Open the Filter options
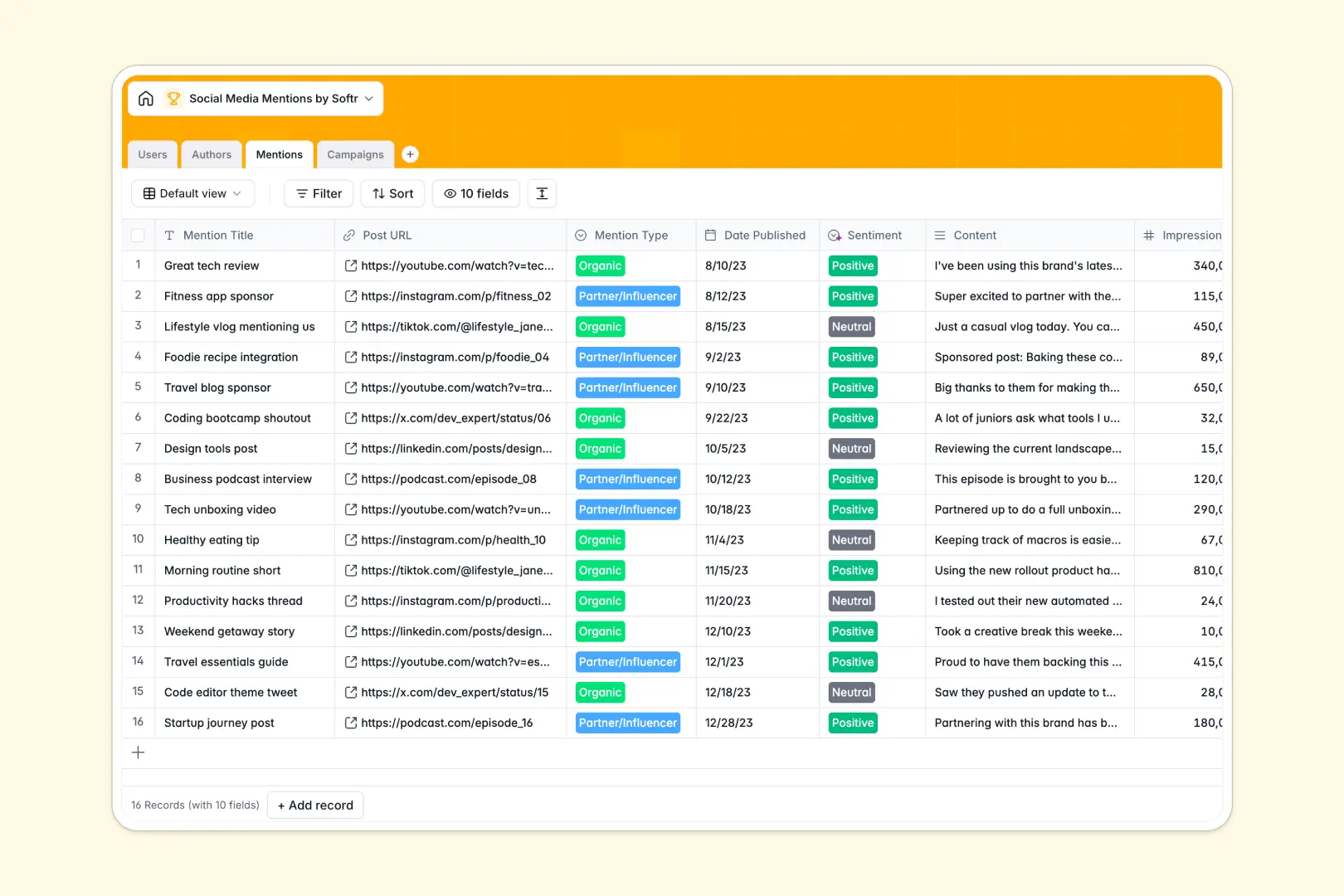1344x896 pixels. click(318, 193)
